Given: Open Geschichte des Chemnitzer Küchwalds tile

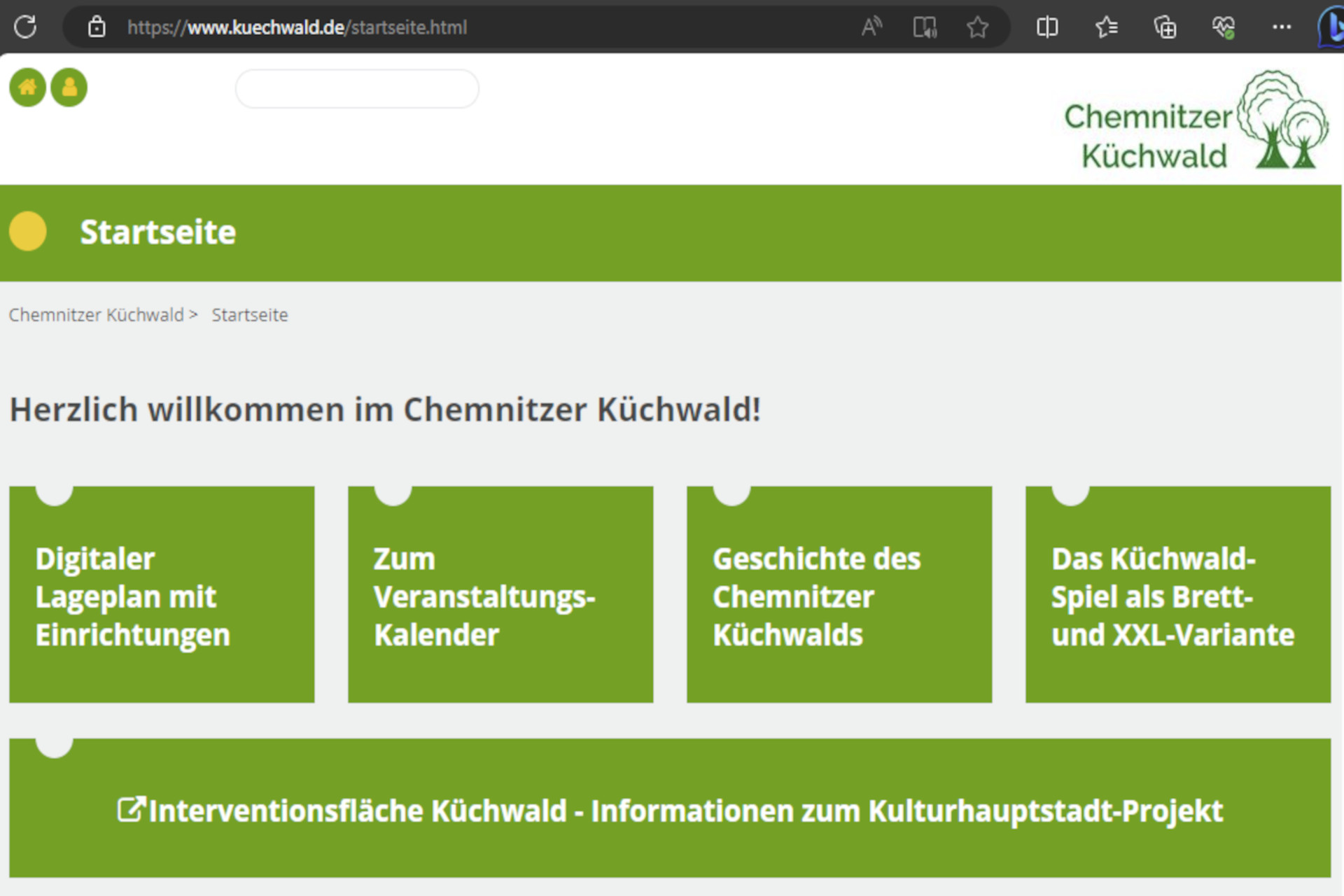Looking at the screenshot, I should coord(839,594).
